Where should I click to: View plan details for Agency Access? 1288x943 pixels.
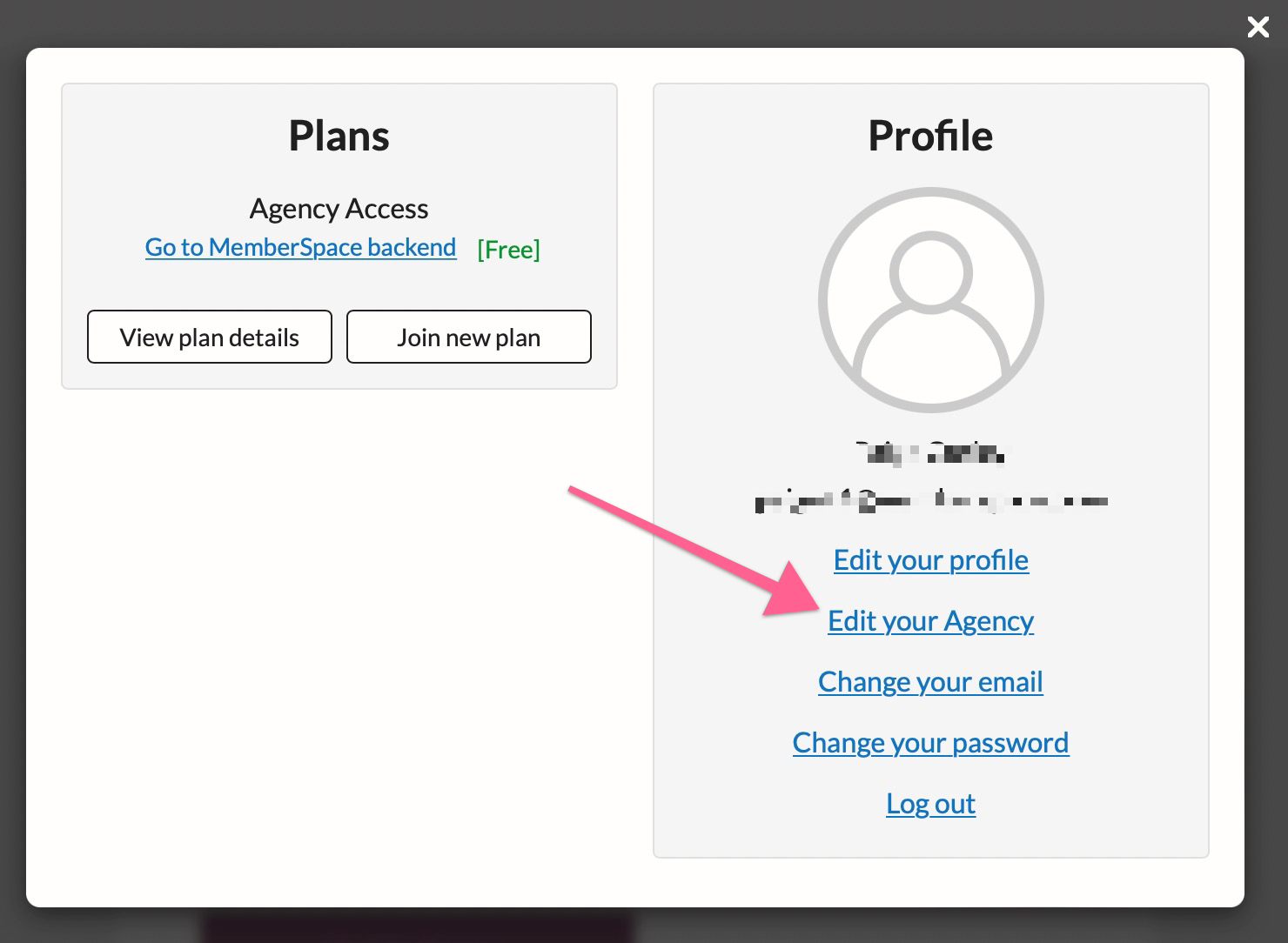(209, 337)
